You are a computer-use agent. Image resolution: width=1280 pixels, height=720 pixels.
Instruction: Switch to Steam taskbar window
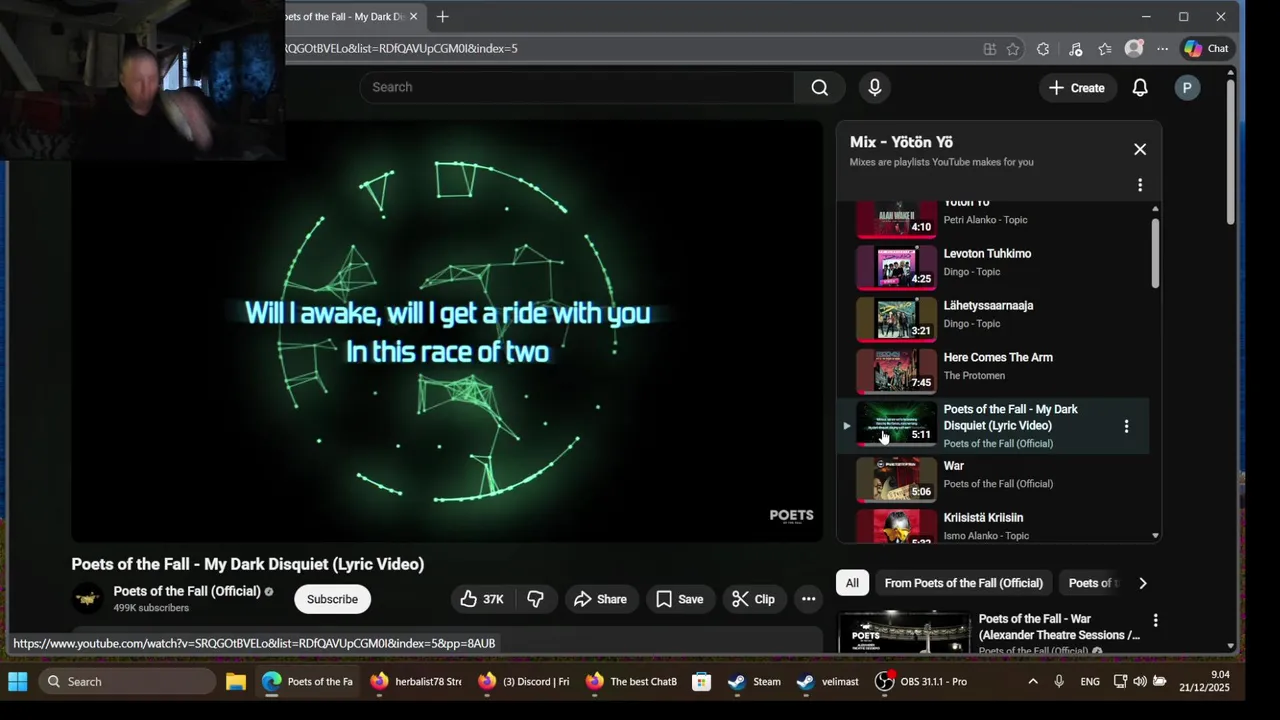click(754, 682)
